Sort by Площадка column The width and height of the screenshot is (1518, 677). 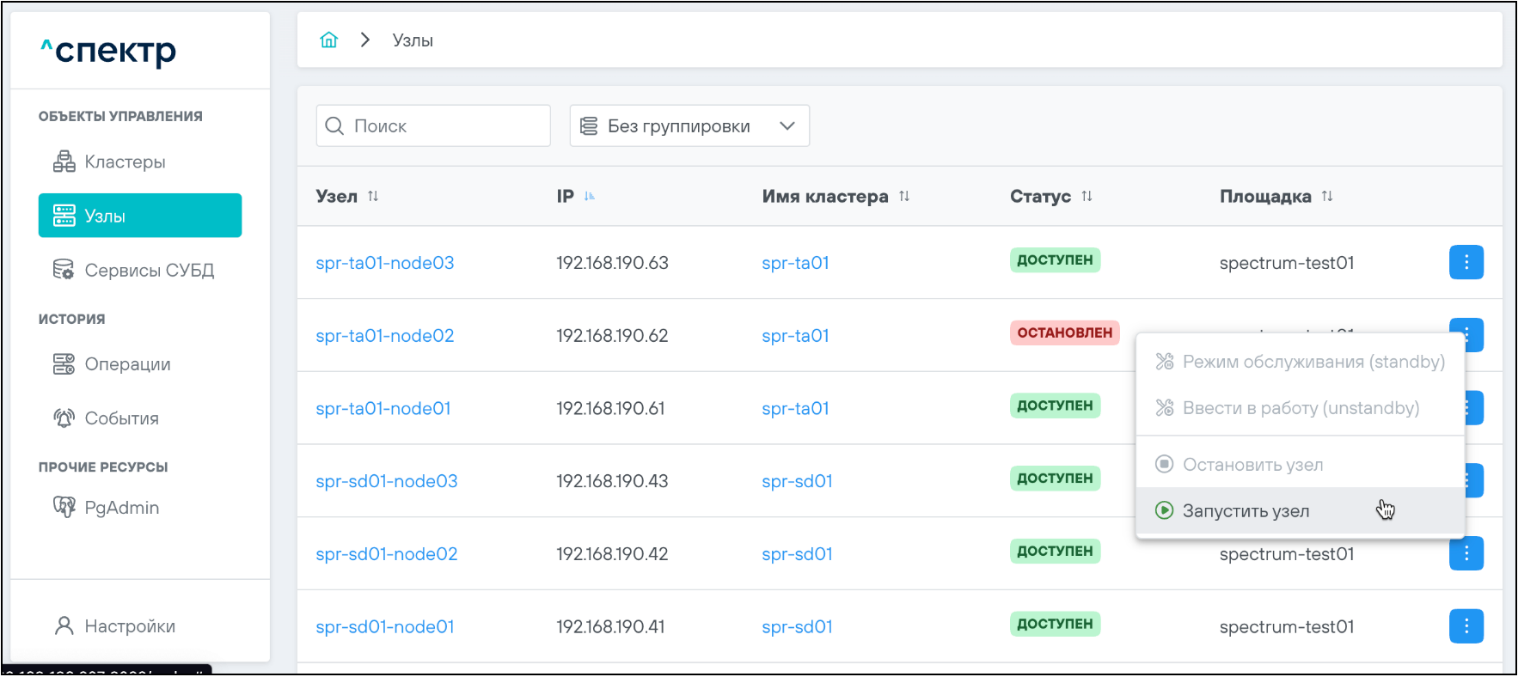(1327, 197)
